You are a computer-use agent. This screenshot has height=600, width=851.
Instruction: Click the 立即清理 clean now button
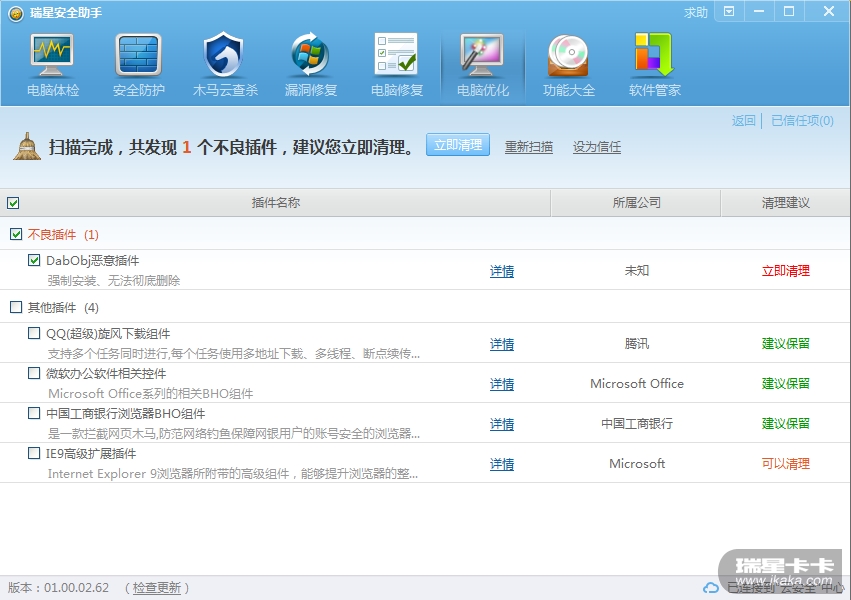(458, 145)
